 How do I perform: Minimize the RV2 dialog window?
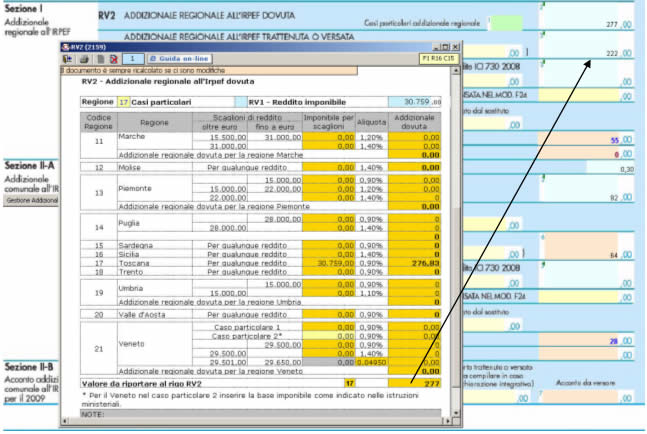click(x=434, y=46)
